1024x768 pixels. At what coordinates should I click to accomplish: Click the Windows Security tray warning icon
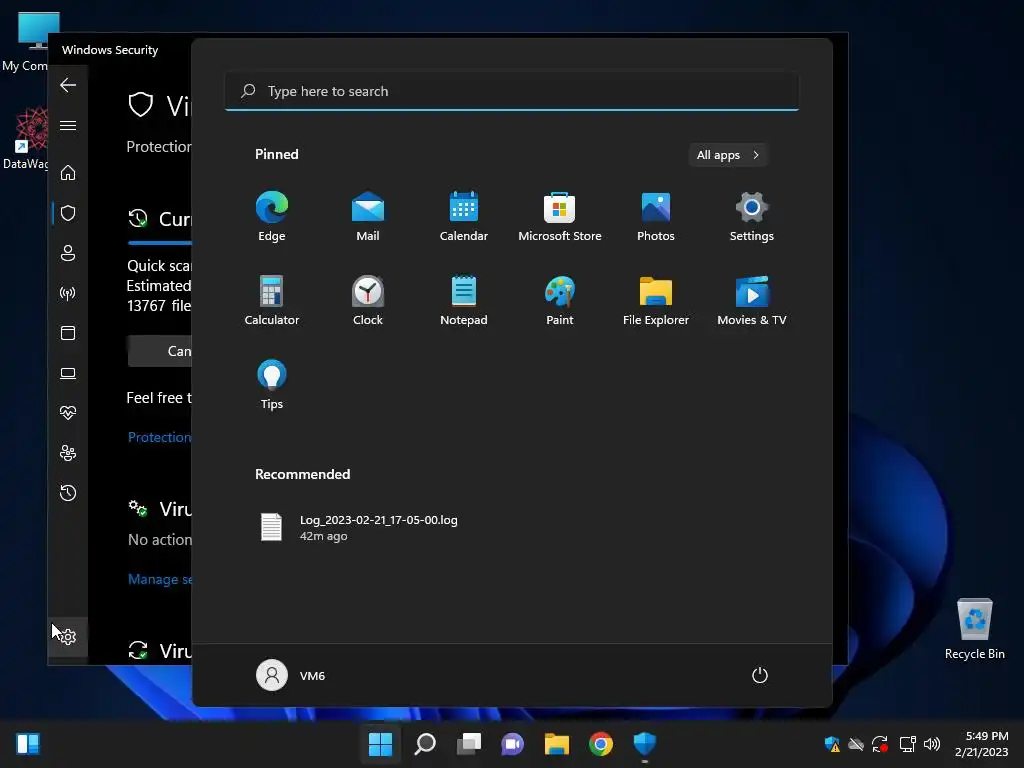click(832, 743)
